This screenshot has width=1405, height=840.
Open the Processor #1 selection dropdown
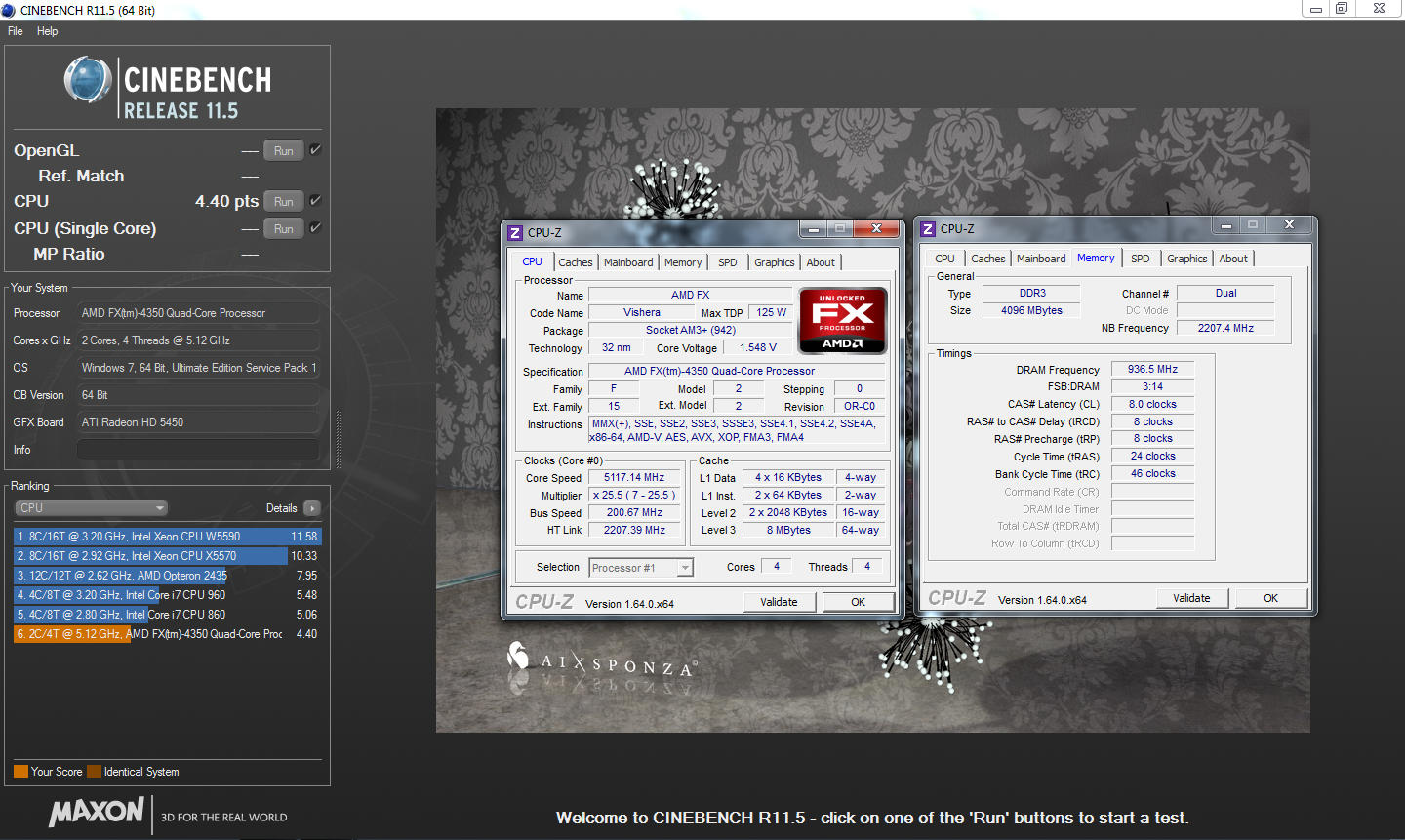click(x=641, y=568)
